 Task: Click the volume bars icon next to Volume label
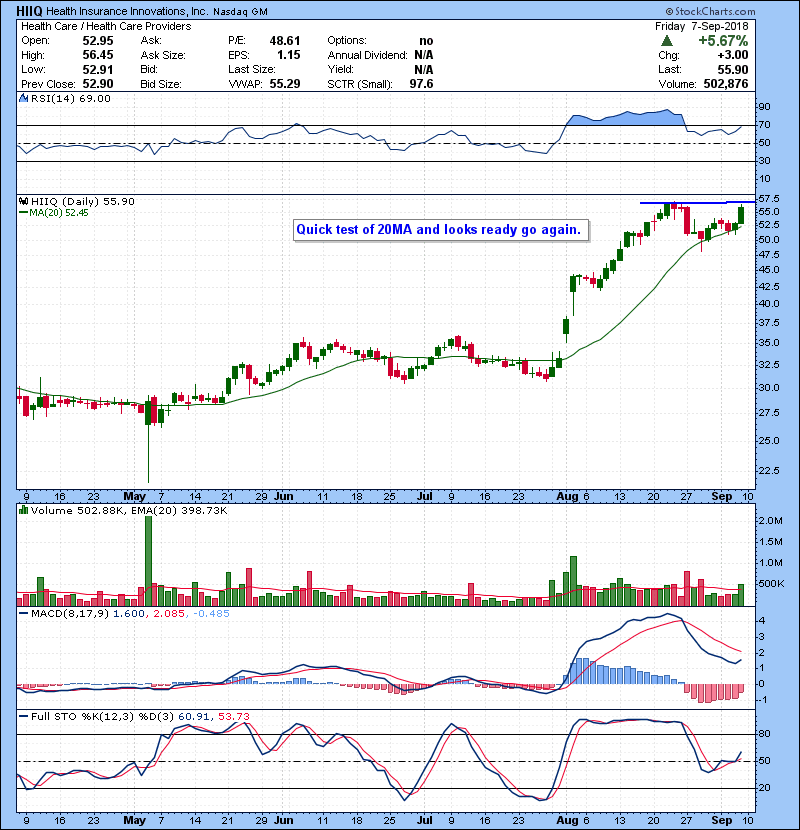click(23, 510)
